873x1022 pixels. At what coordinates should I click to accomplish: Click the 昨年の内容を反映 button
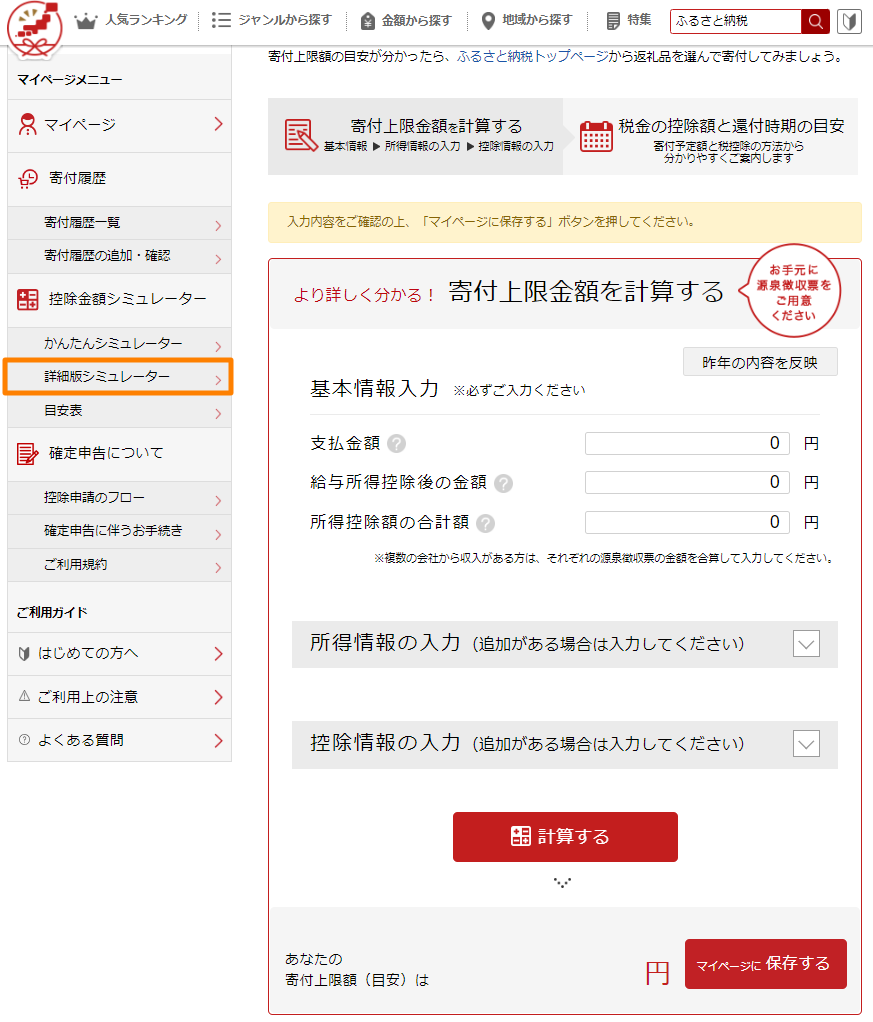760,362
